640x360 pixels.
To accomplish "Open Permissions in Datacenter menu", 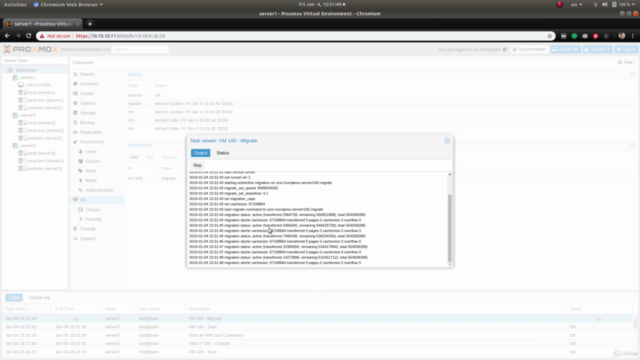I will (x=92, y=142).
